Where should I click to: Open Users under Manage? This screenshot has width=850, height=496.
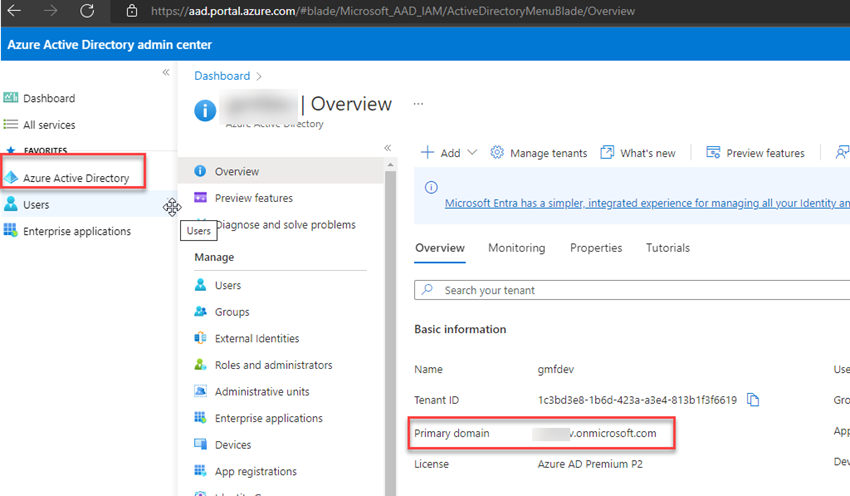228,285
